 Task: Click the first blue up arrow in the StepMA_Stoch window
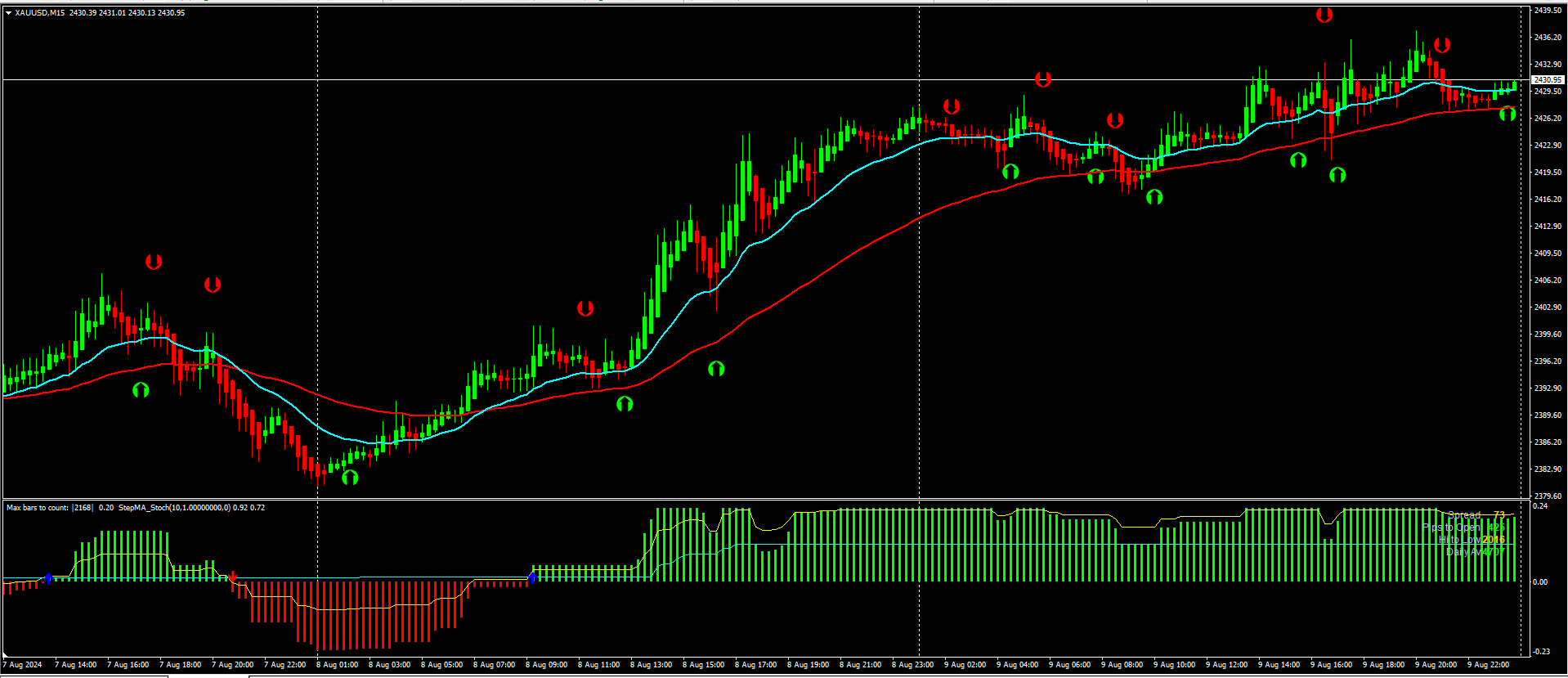coord(49,578)
